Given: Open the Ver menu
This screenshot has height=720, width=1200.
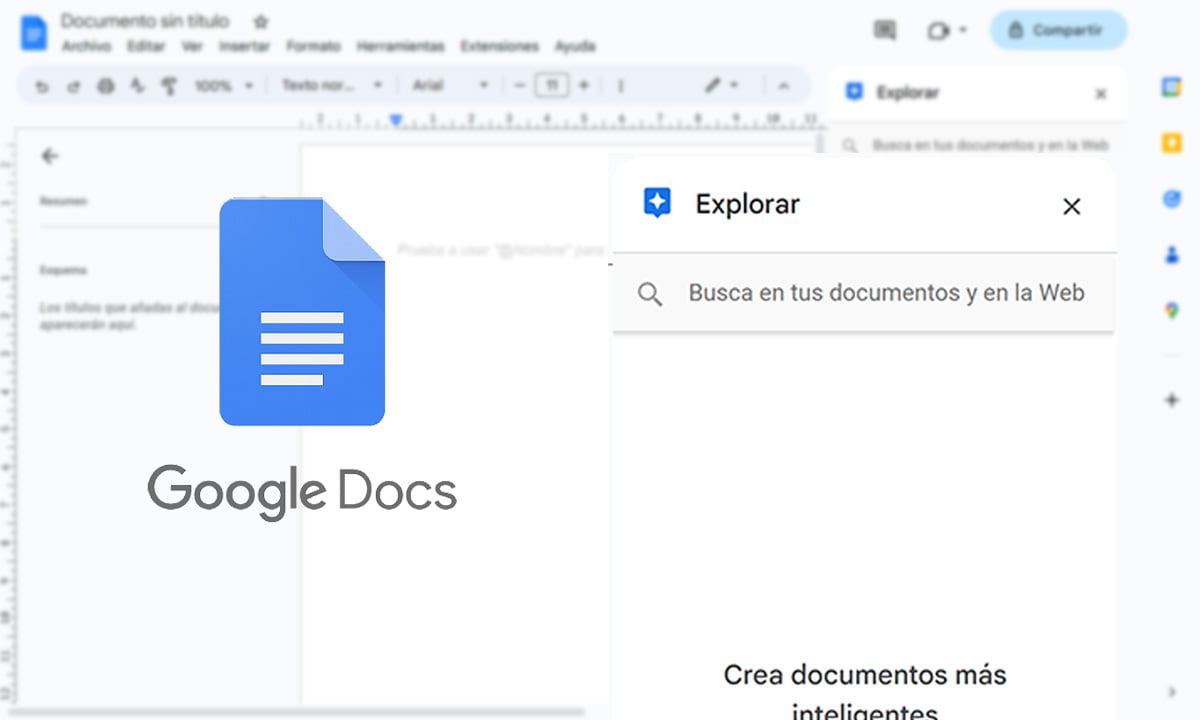Looking at the screenshot, I should [x=192, y=46].
